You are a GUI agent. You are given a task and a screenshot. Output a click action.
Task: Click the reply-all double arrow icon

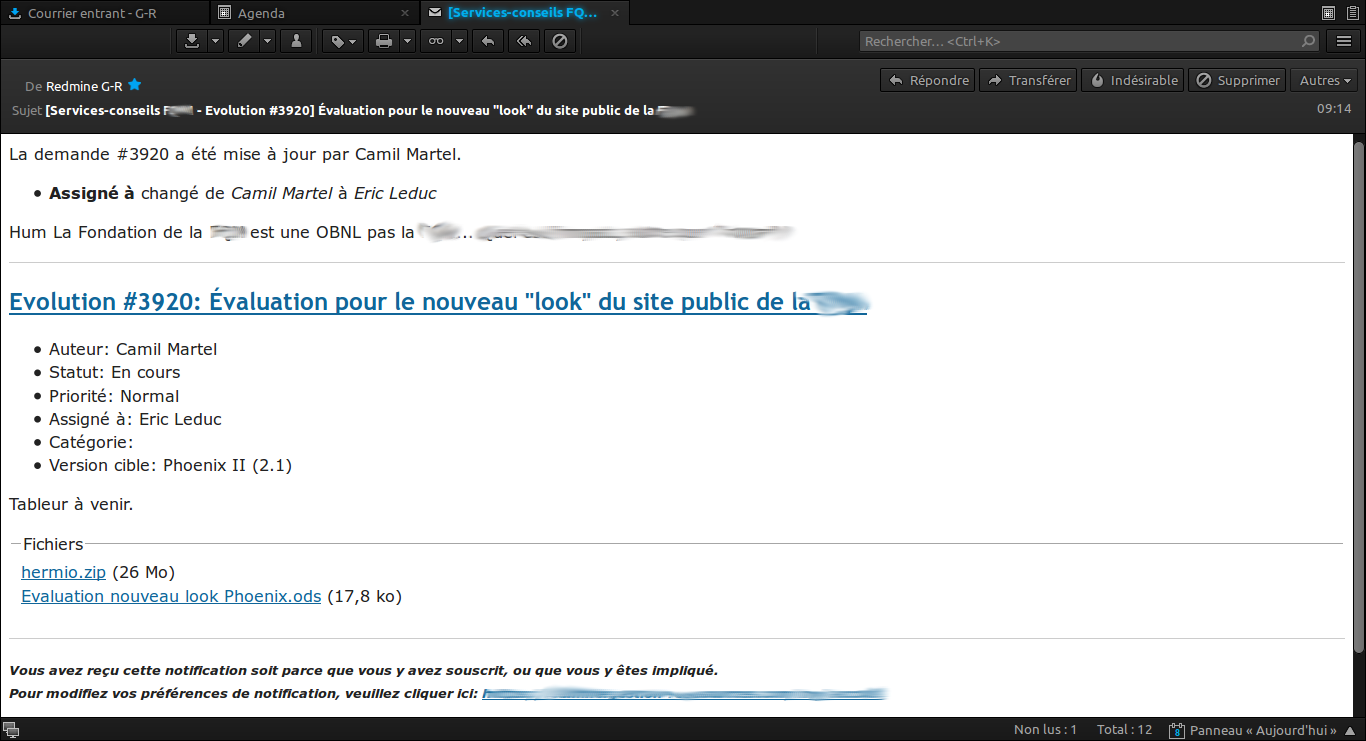pyautogui.click(x=523, y=41)
